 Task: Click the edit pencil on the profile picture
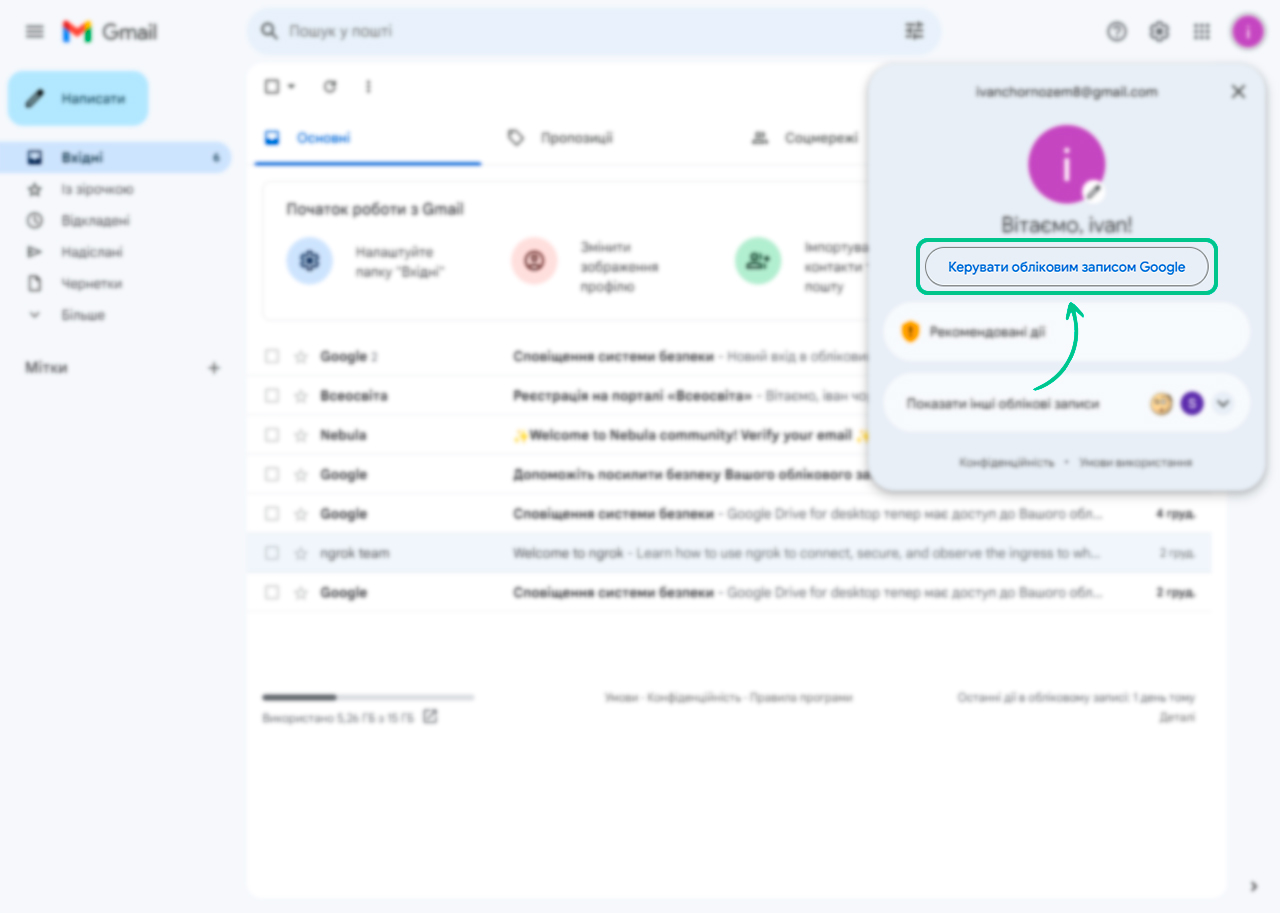click(x=1094, y=190)
